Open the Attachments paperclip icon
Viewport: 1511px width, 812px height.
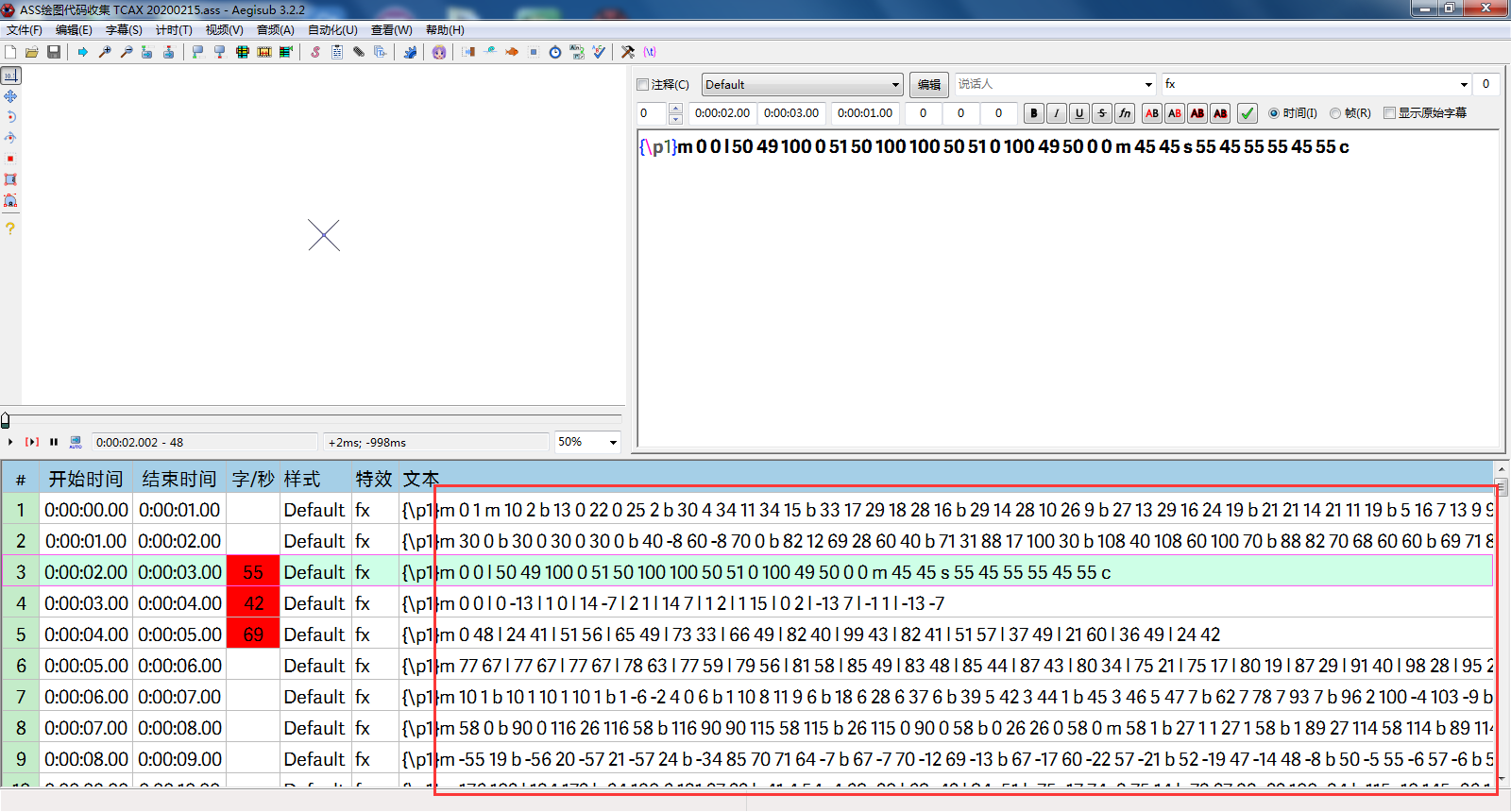coord(359,52)
